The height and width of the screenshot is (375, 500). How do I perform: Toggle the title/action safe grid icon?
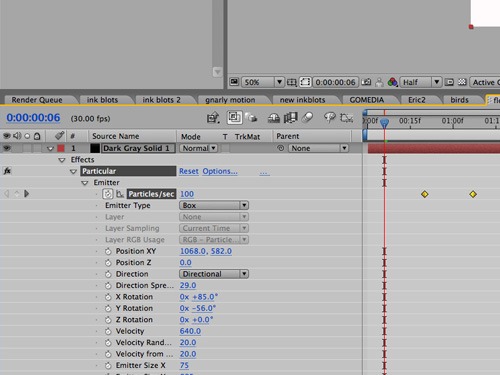pos(292,82)
